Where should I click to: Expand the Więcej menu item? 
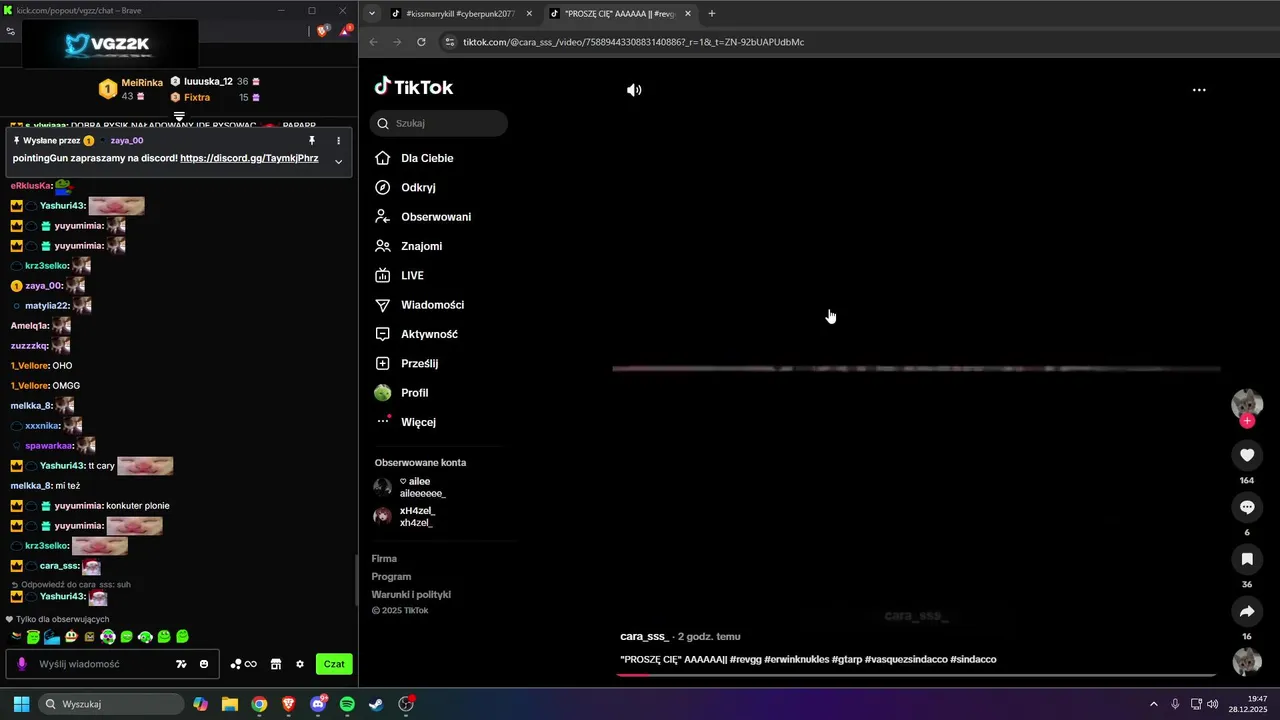coord(418,422)
